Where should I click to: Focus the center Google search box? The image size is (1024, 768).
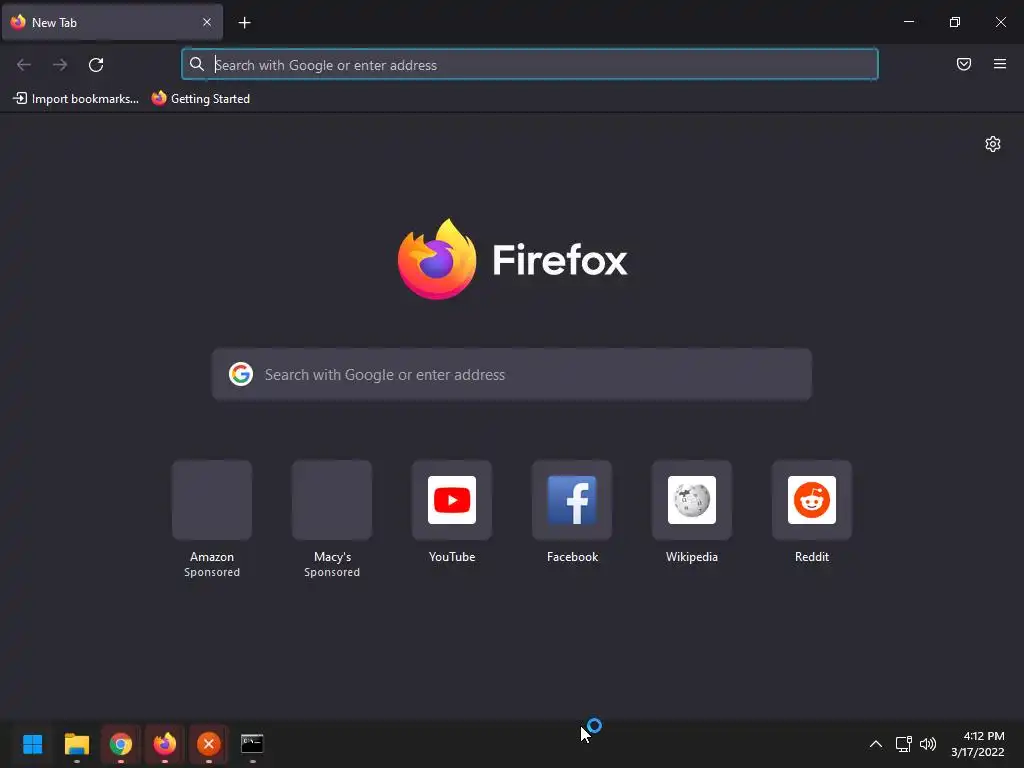(x=511, y=374)
